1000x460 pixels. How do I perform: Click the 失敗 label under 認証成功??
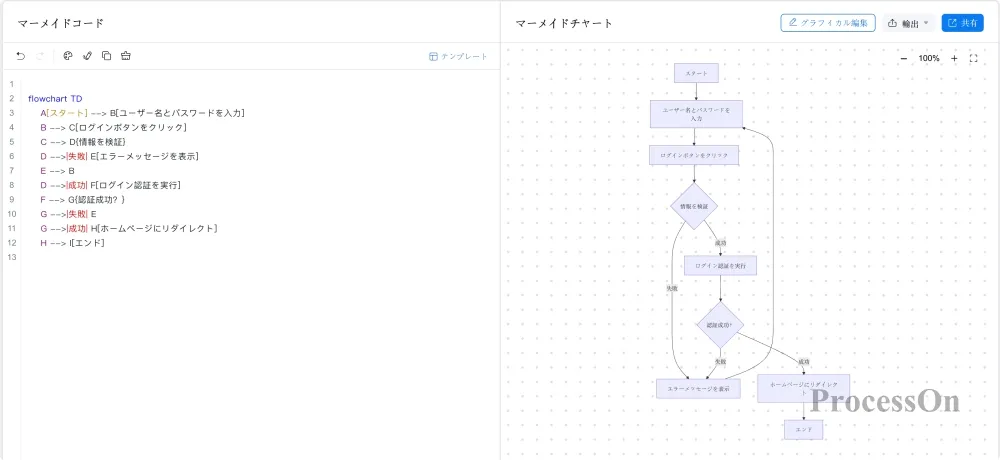point(720,361)
